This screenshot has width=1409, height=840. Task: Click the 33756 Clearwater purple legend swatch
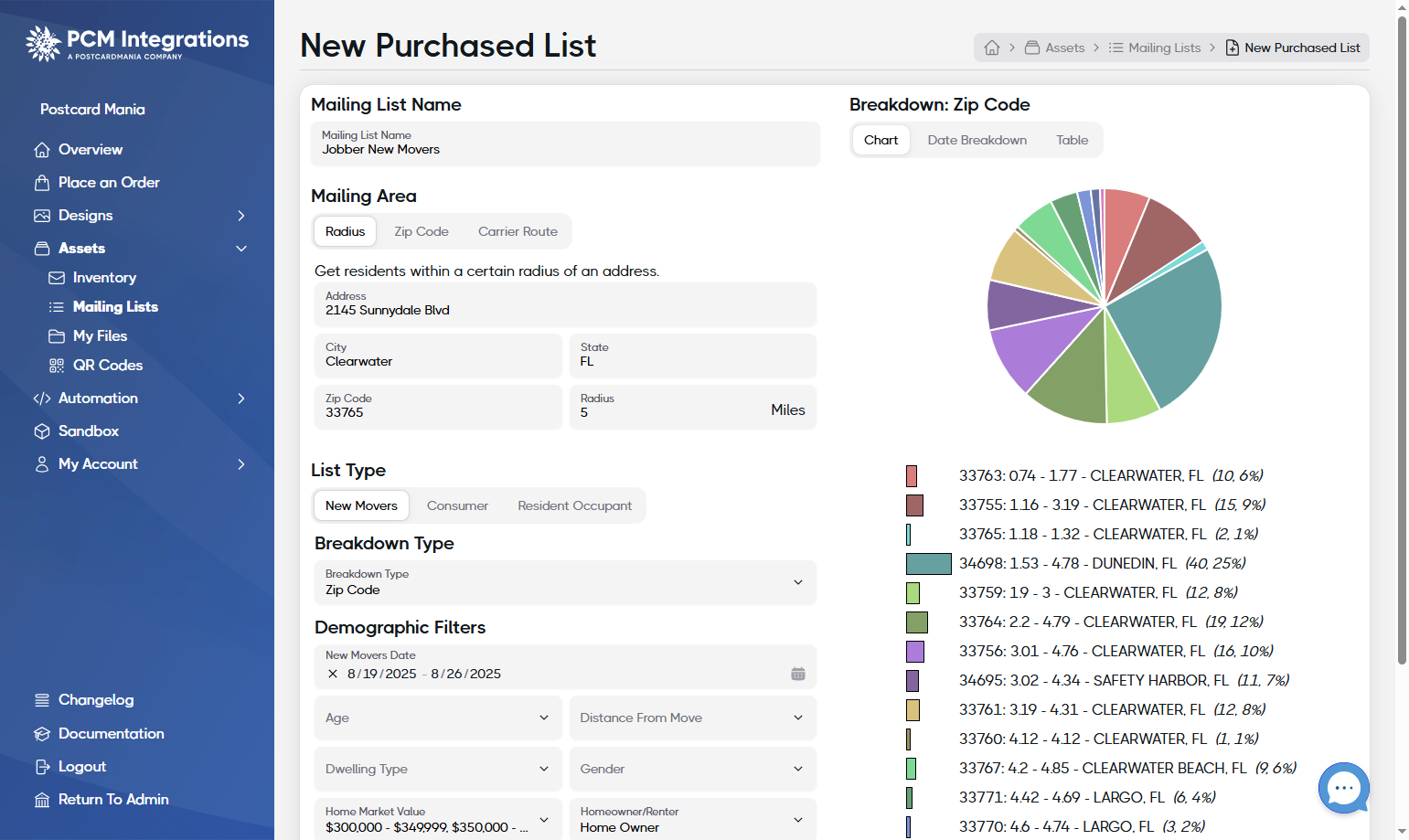click(x=915, y=652)
